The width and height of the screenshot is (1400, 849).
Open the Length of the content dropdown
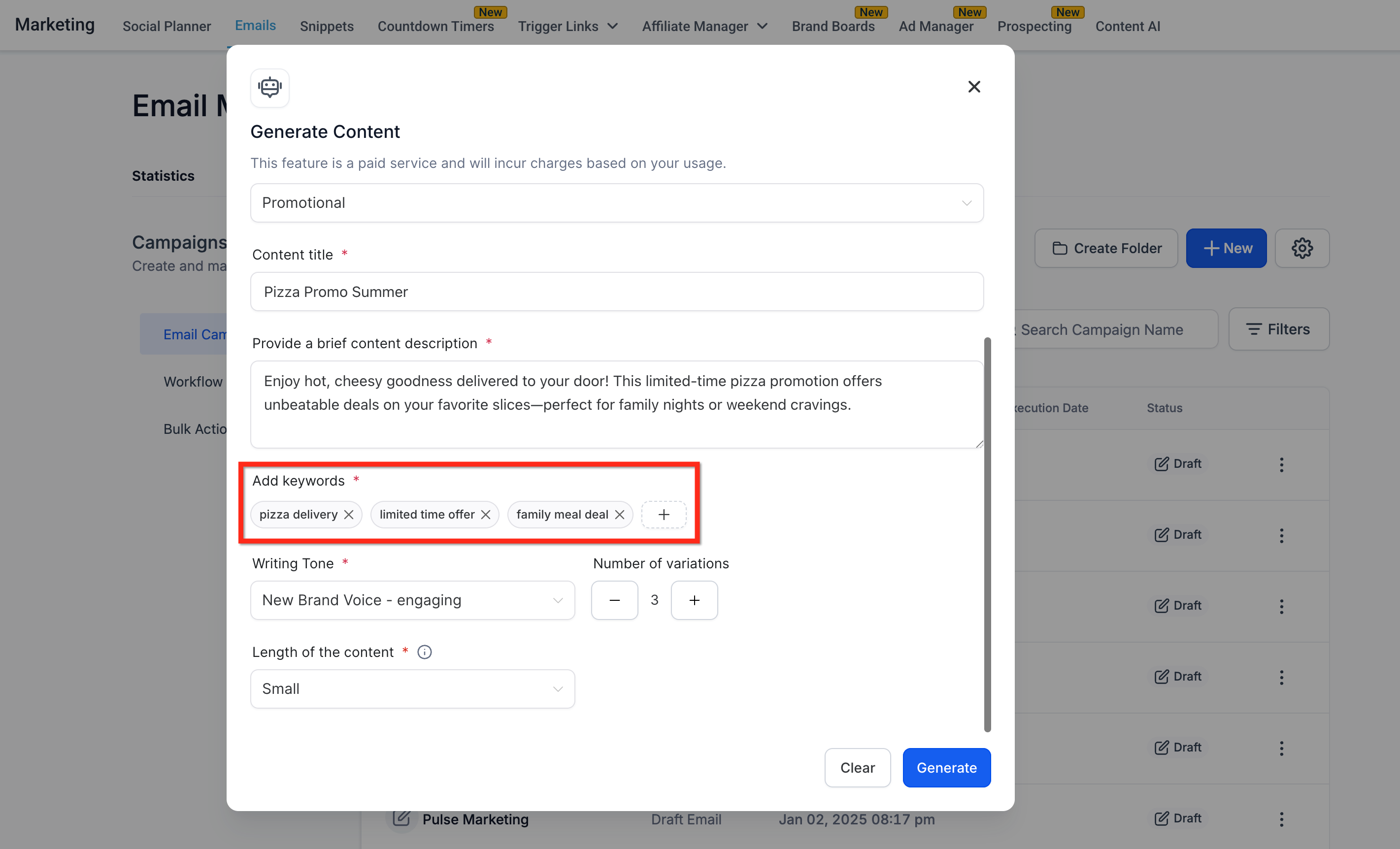[x=412, y=689]
